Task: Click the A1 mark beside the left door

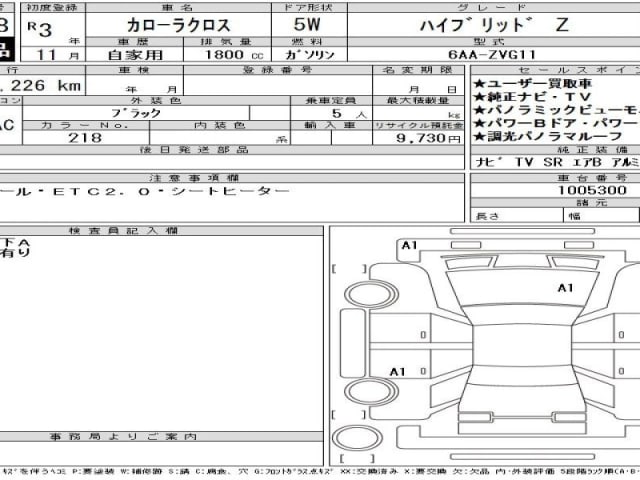Action: coord(397,372)
